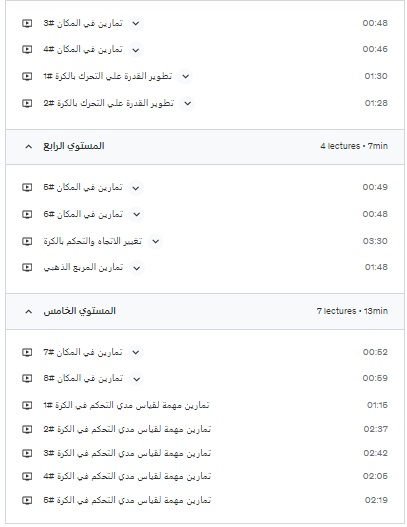Click video icon beside تمارين في المكان #3
This screenshot has height=527, width=407.
27,23
